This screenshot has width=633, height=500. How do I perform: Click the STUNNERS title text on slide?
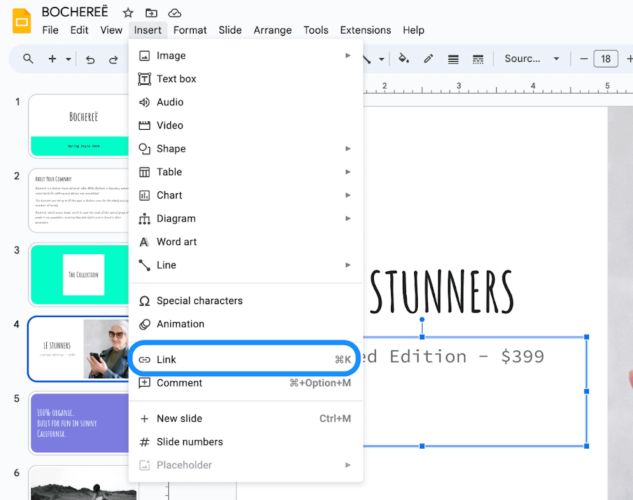point(442,291)
